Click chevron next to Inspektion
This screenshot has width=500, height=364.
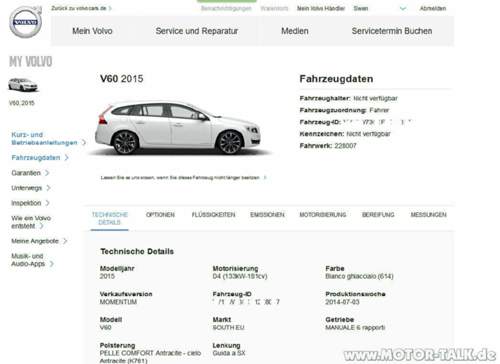click(47, 203)
